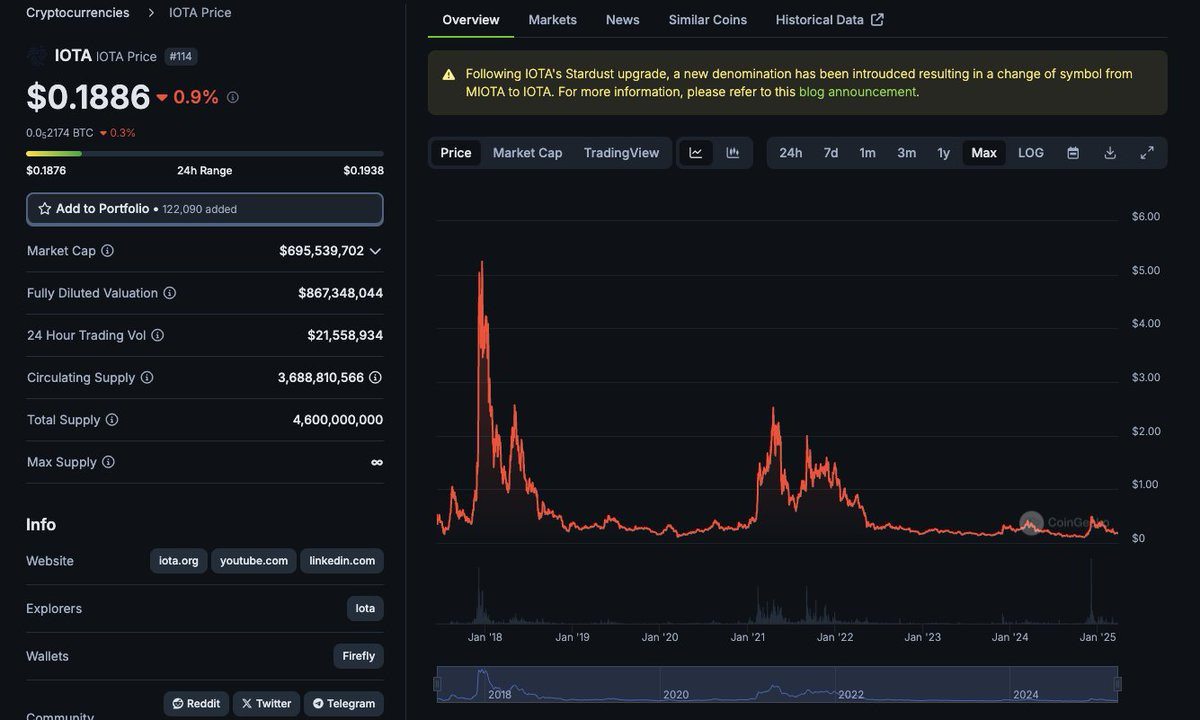The image size is (1200, 720).
Task: Open the Iota explorer link
Action: [x=365, y=608]
